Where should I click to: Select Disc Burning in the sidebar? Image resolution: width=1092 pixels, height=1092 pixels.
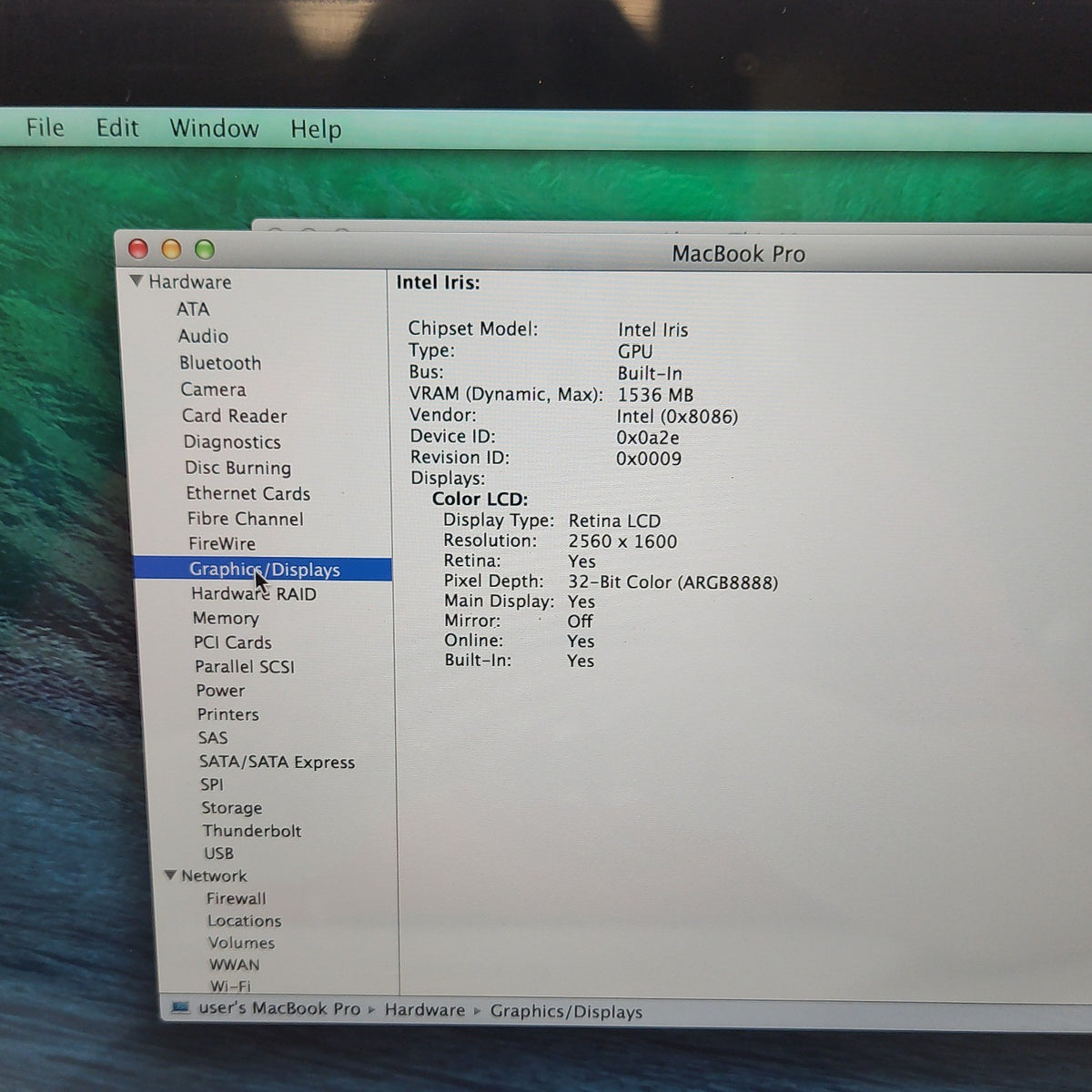pyautogui.click(x=238, y=468)
